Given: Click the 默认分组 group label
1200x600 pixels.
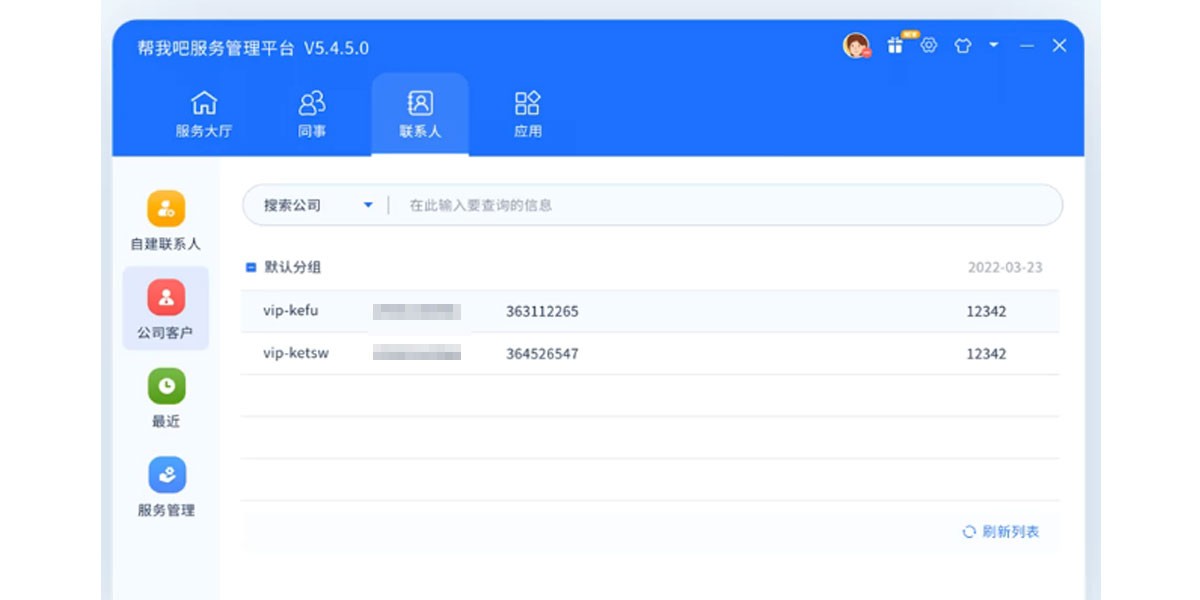Looking at the screenshot, I should pyautogui.click(x=292, y=267).
